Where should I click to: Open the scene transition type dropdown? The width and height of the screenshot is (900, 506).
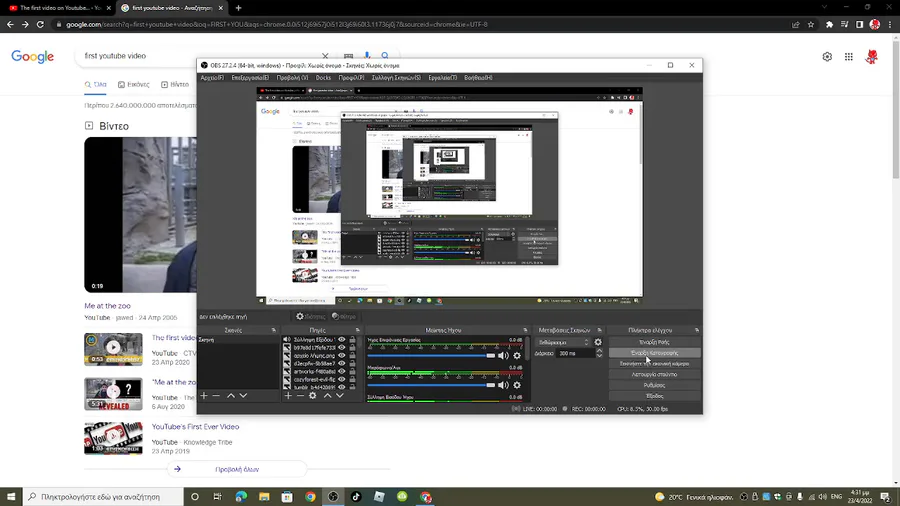[563, 342]
